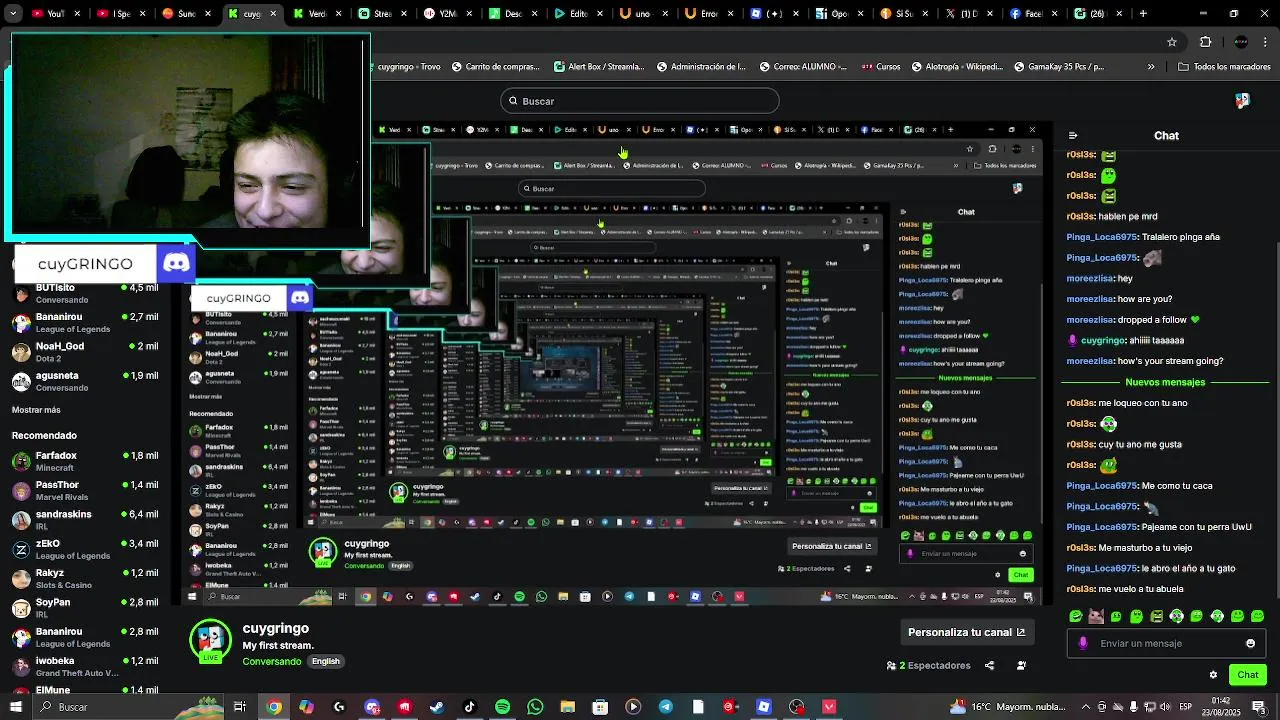Open cuygringo channel avatar
The image size is (1280, 720).
click(x=211, y=641)
